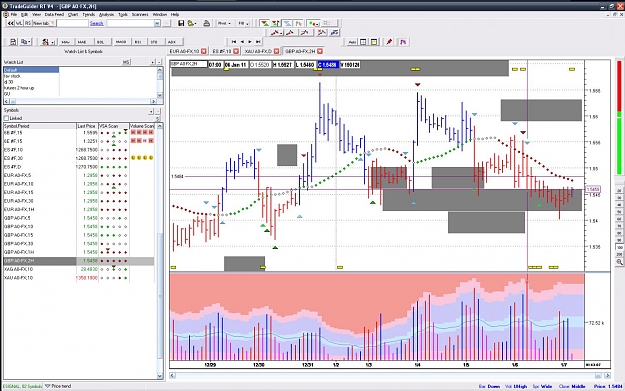
Task: Close the ES #F,10 chart tab
Action: pyautogui.click(x=236, y=51)
